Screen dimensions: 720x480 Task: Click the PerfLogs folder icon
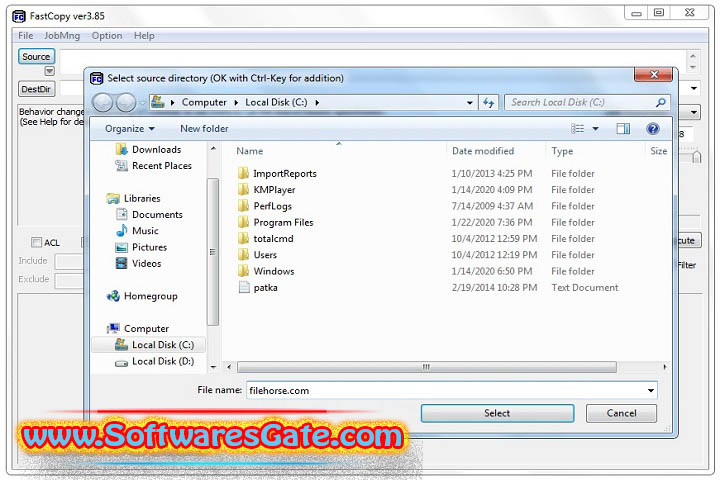coord(243,206)
